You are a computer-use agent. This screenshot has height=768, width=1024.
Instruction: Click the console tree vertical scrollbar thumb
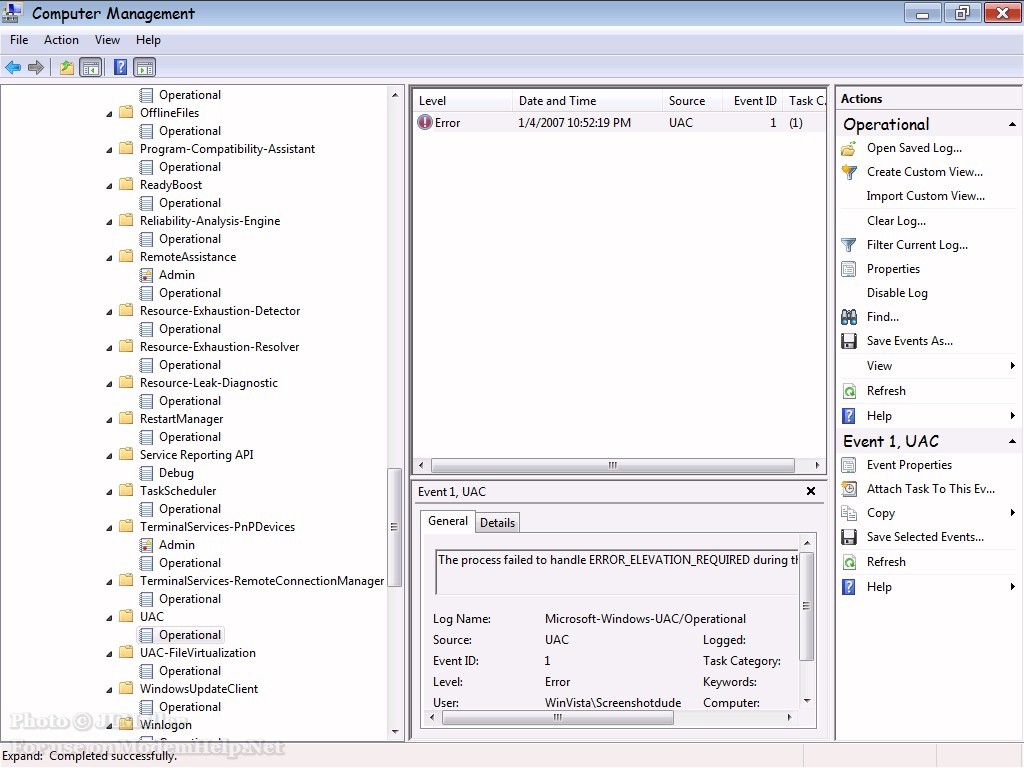point(394,527)
